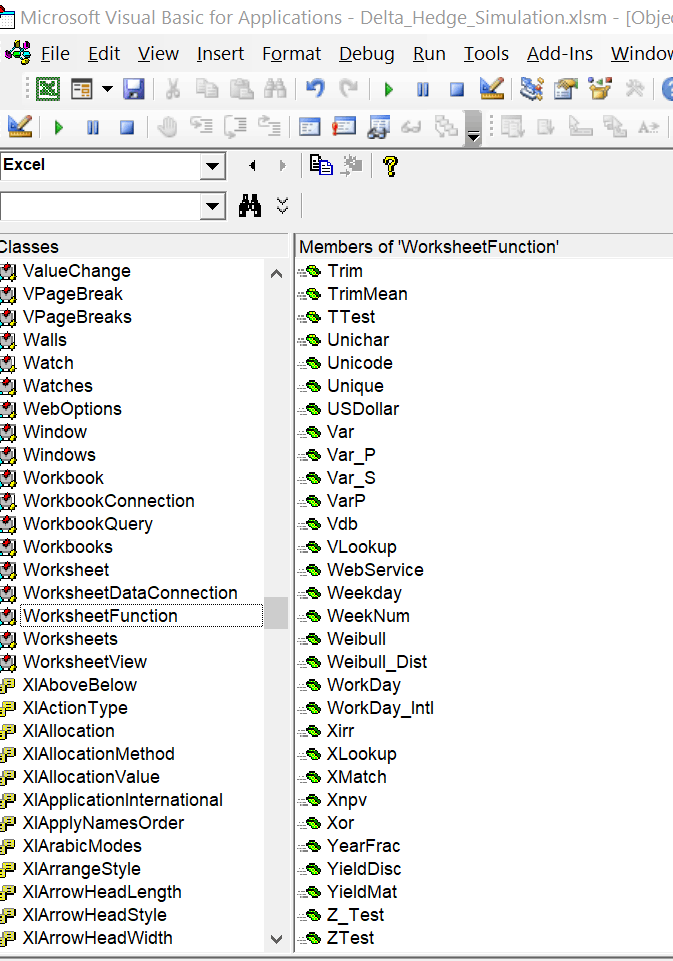Select the Weibull_Dist member

click(x=377, y=662)
